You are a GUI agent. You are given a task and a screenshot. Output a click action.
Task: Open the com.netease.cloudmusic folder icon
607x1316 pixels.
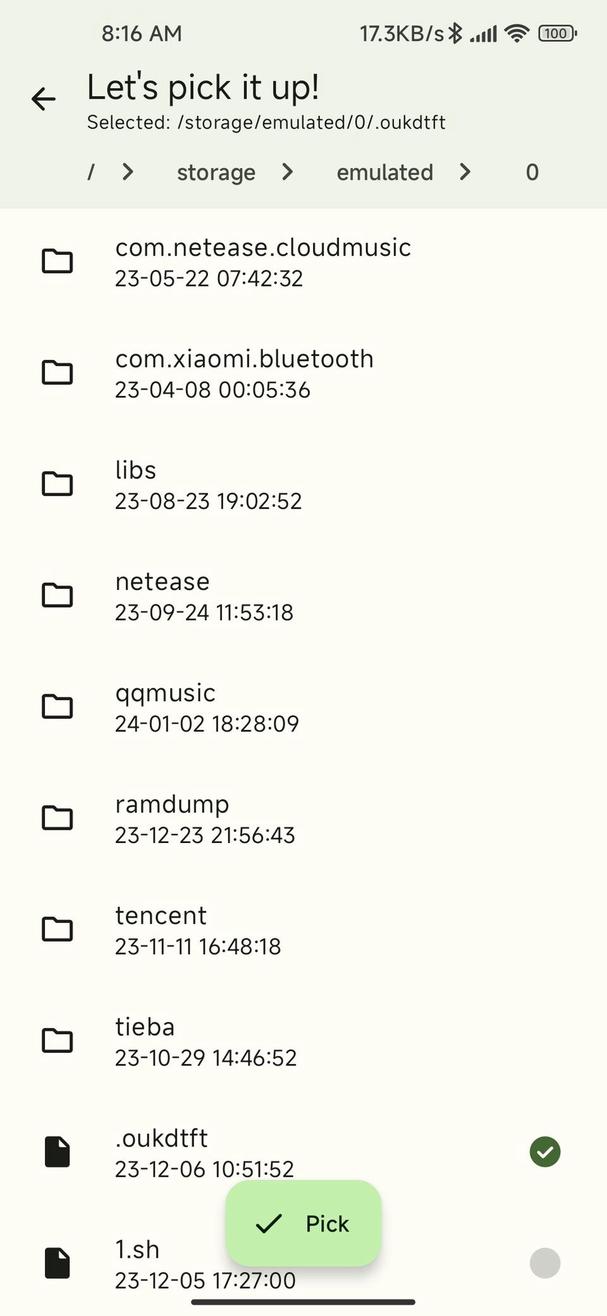tap(57, 262)
